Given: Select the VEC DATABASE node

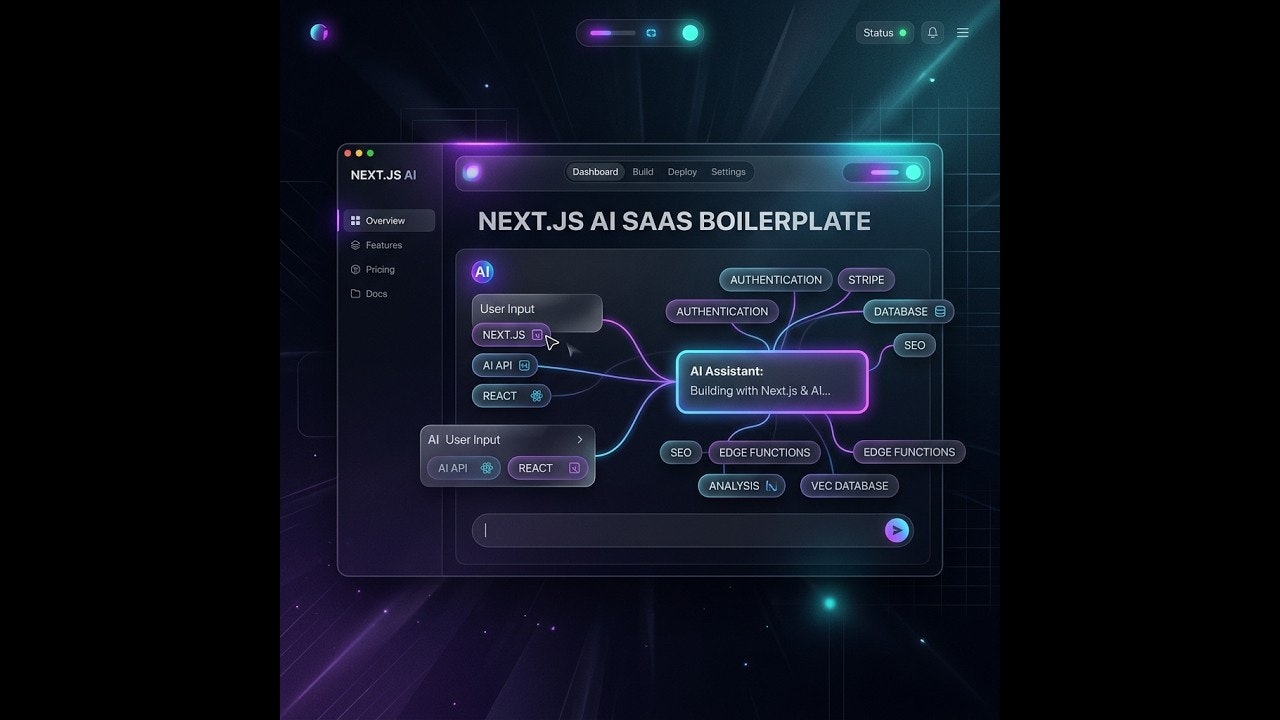Looking at the screenshot, I should 849,486.
